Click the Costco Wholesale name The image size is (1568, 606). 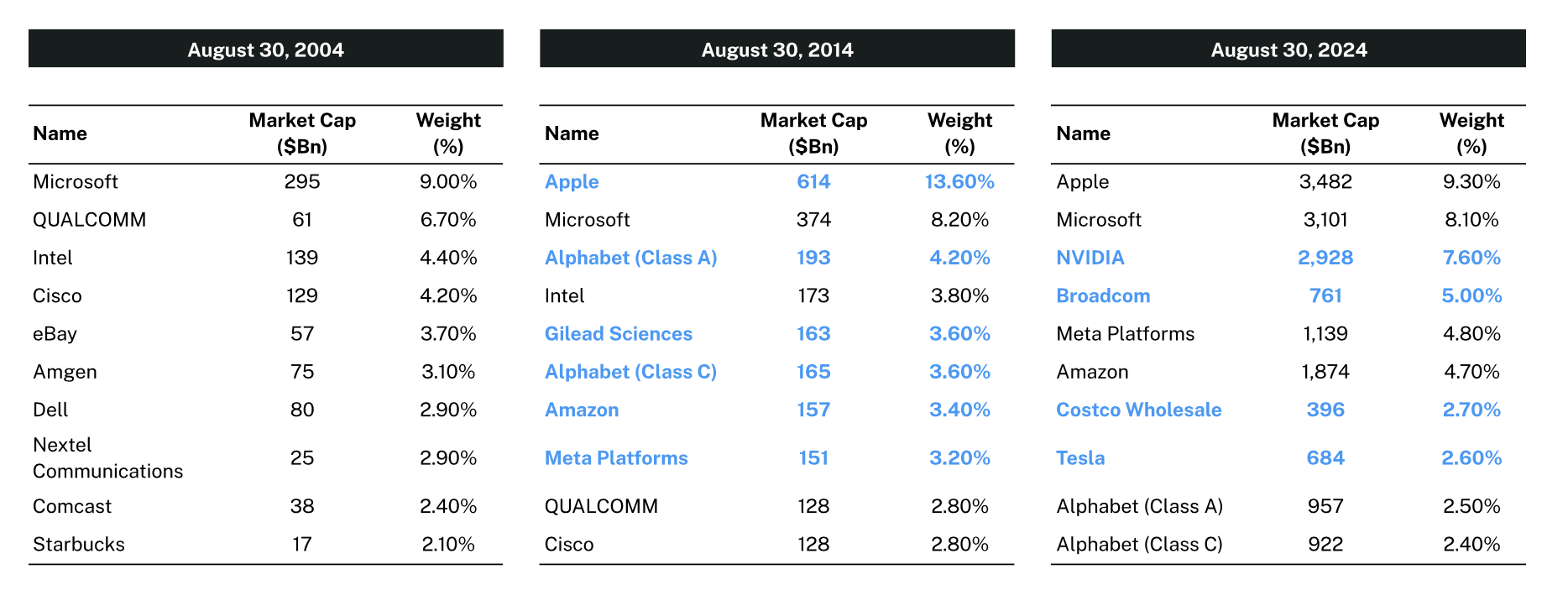pyautogui.click(x=1138, y=410)
